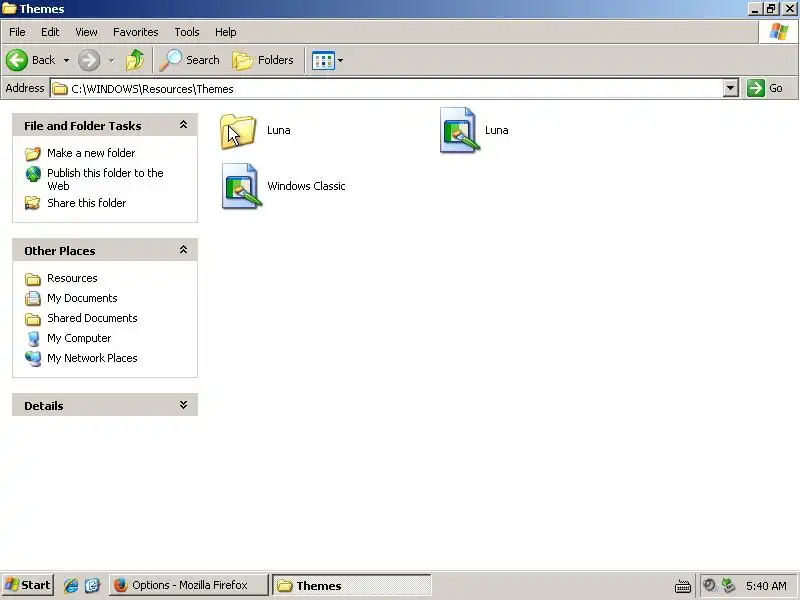Image resolution: width=800 pixels, height=600 pixels.
Task: Open the My Network Places link
Action: [x=92, y=358]
